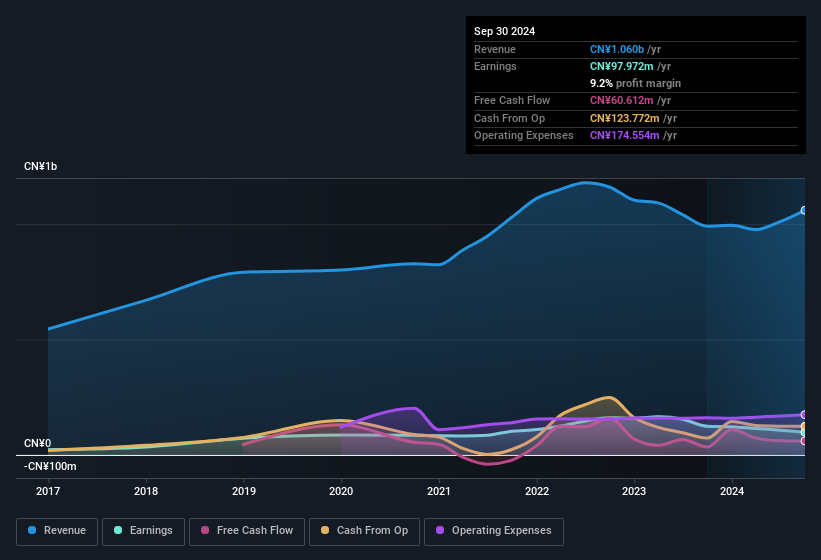Click the Earnings row label in tooltip
821x560 pixels.
tap(495, 66)
